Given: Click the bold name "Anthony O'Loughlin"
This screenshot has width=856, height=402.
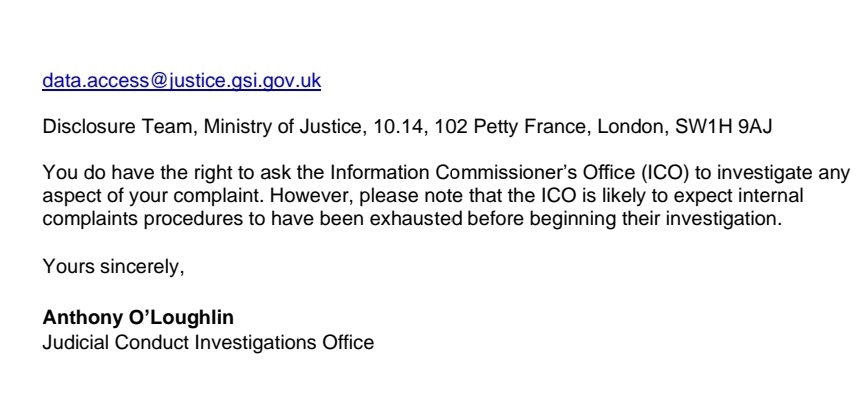Looking at the screenshot, I should [118, 329].
